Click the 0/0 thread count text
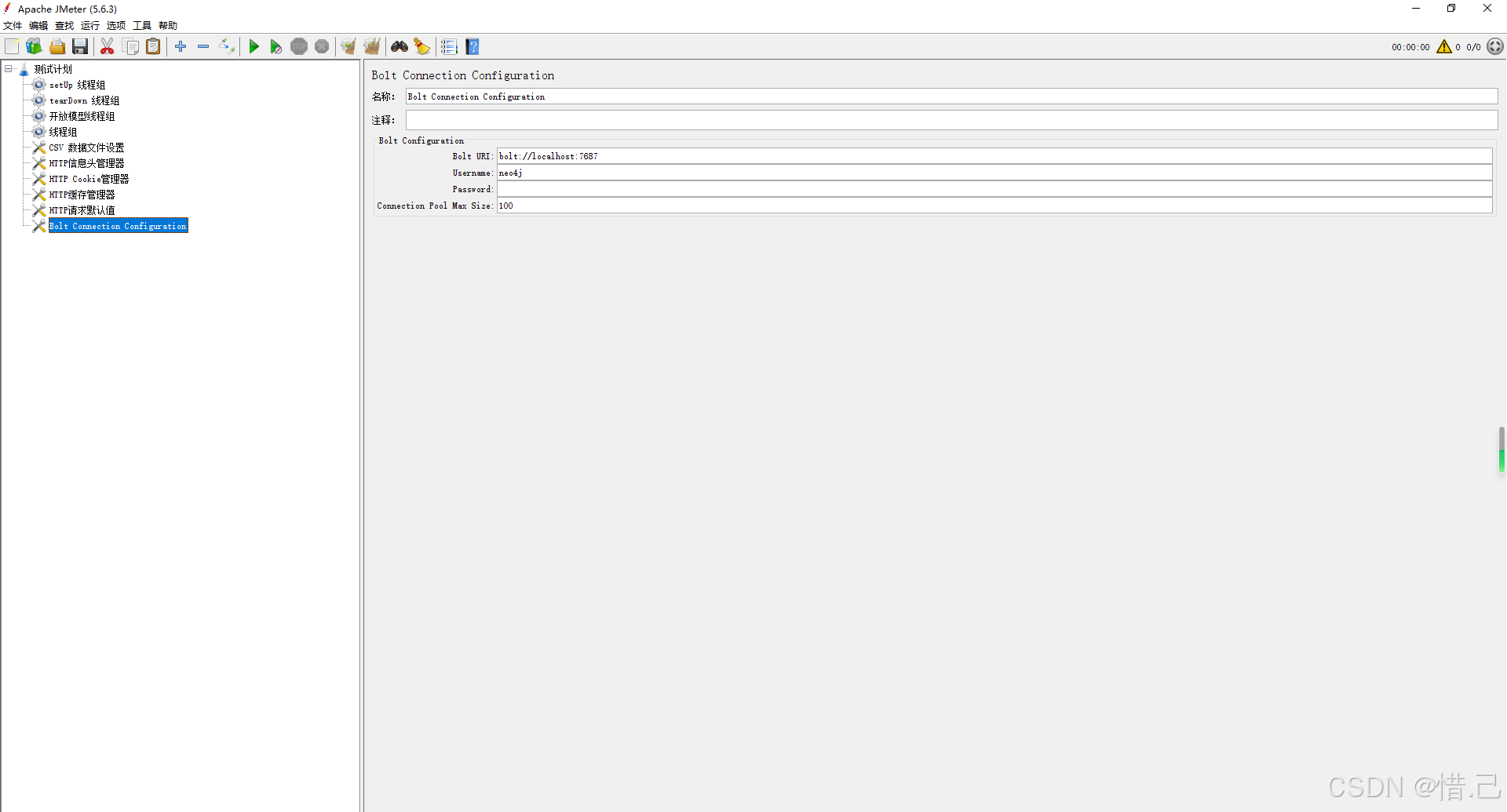Image resolution: width=1507 pixels, height=812 pixels. click(x=1473, y=47)
